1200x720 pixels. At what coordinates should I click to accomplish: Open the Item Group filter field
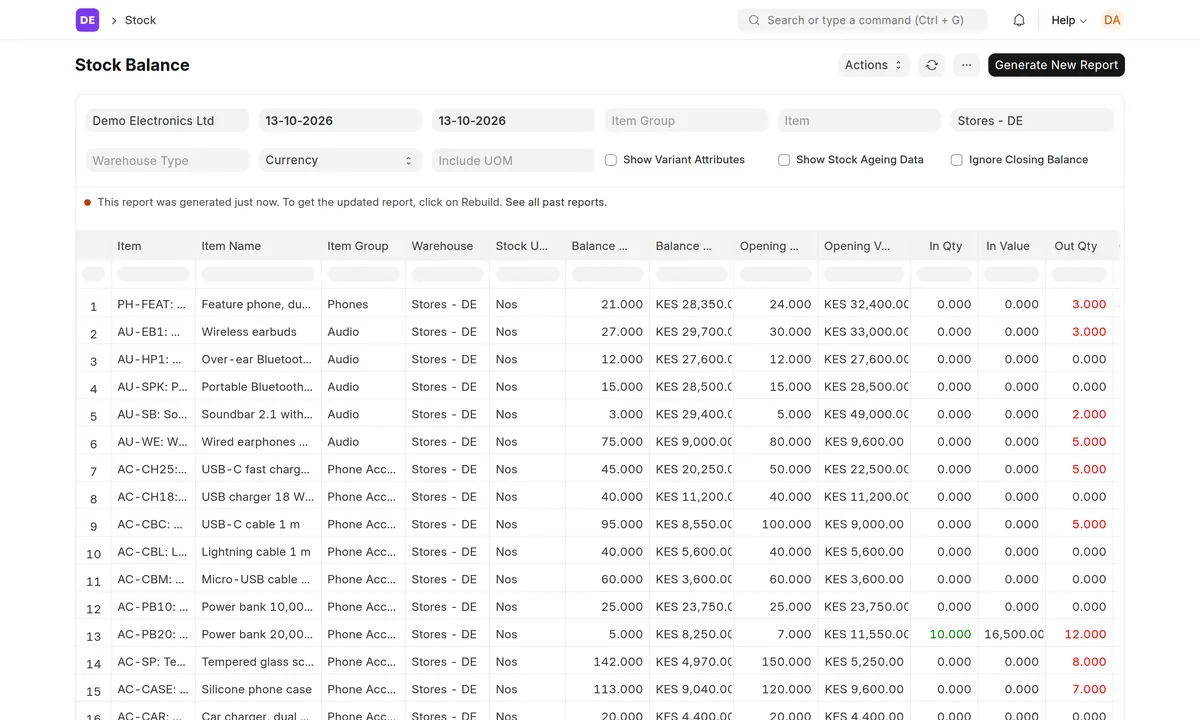click(686, 120)
